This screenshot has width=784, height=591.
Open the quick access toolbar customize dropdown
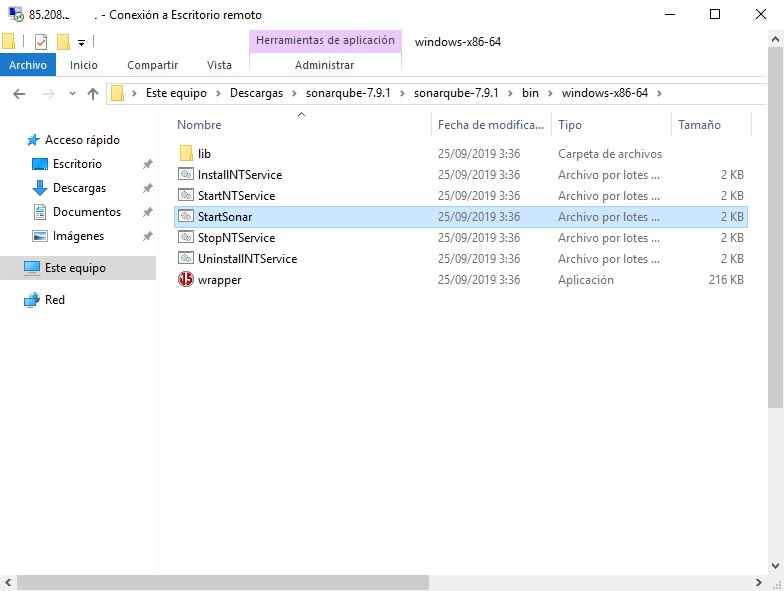click(81, 43)
